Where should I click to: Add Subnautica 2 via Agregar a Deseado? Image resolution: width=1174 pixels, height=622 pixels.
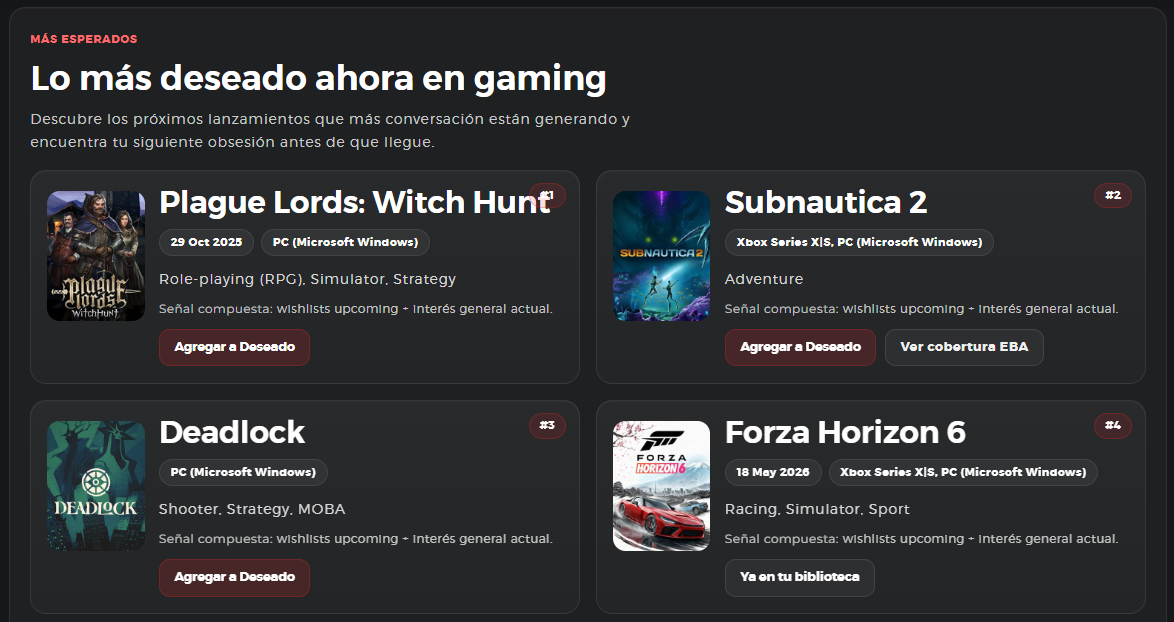click(x=800, y=347)
